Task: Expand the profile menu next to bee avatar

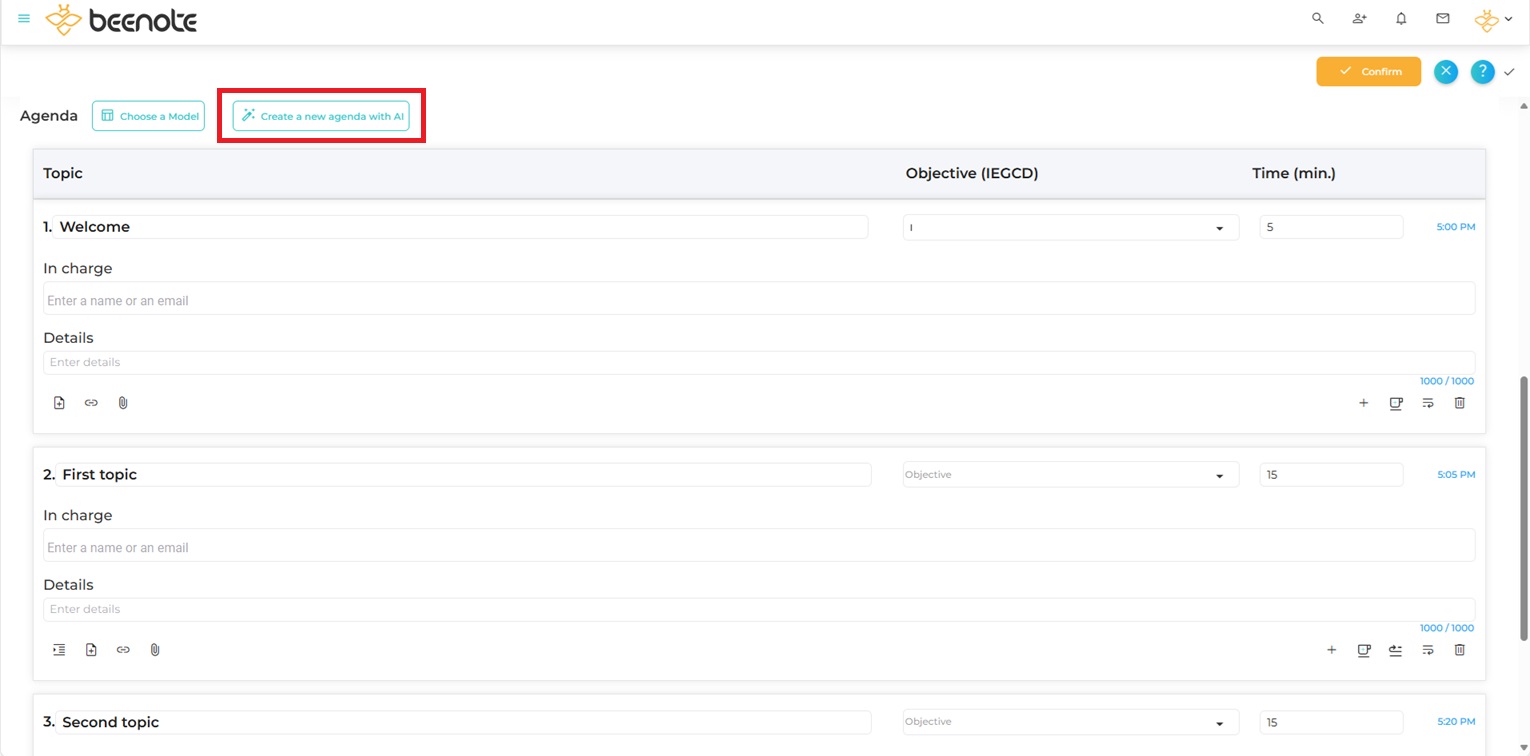Action: [1508, 19]
